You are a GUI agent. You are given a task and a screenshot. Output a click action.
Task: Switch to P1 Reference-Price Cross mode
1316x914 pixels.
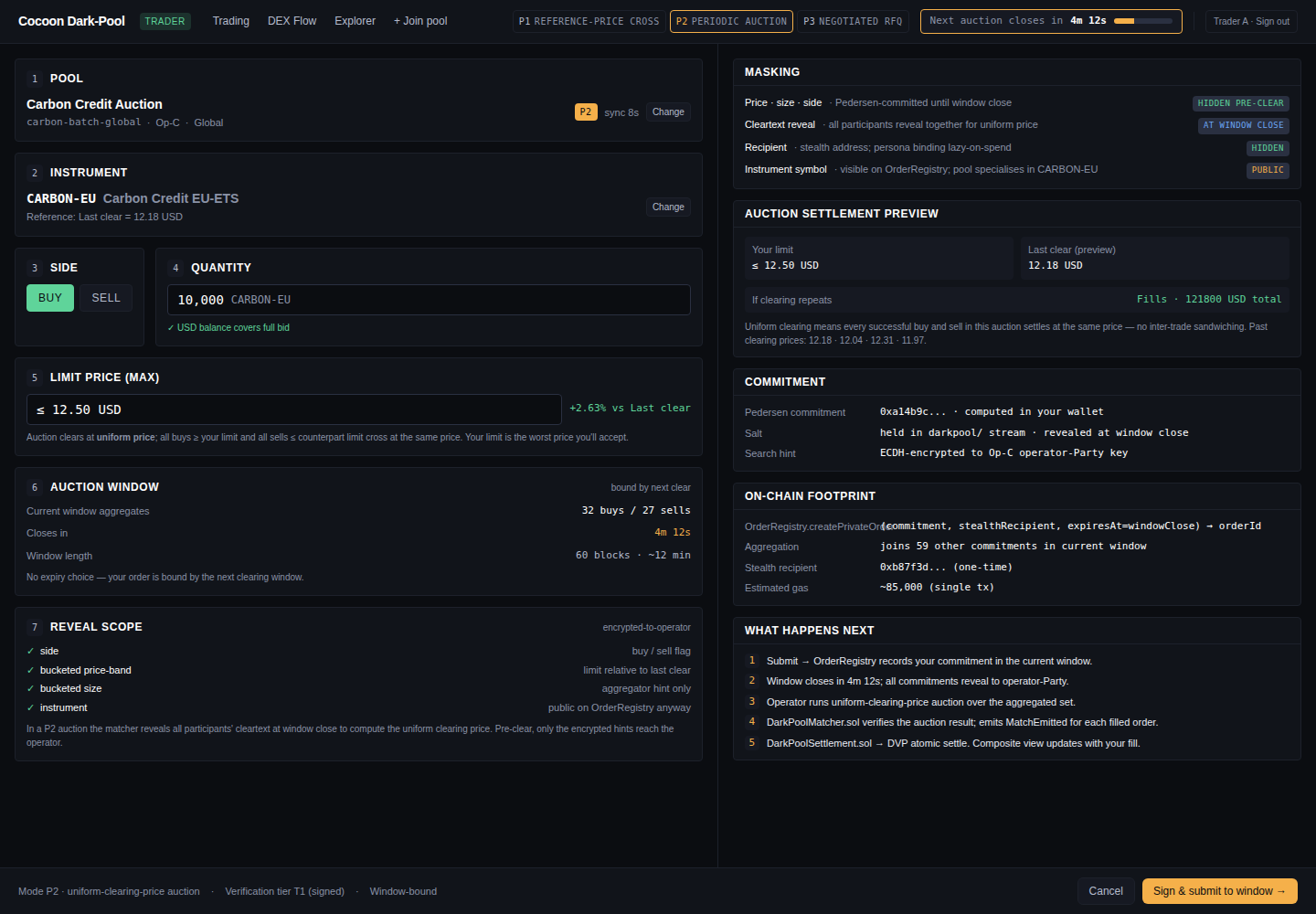pos(589,21)
